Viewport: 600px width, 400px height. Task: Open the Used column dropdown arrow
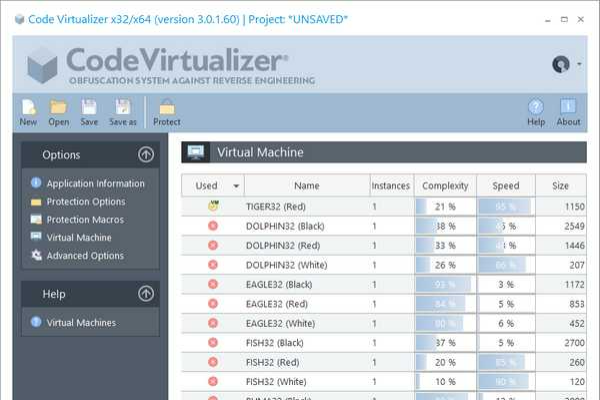pyautogui.click(x=236, y=186)
